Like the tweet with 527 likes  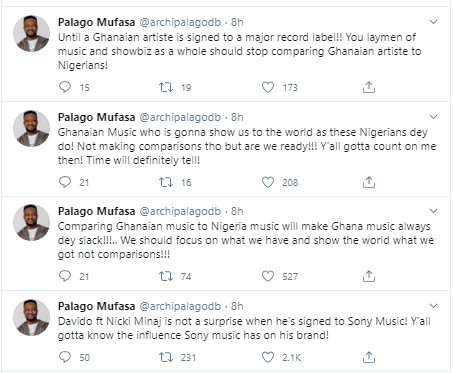pos(268,276)
